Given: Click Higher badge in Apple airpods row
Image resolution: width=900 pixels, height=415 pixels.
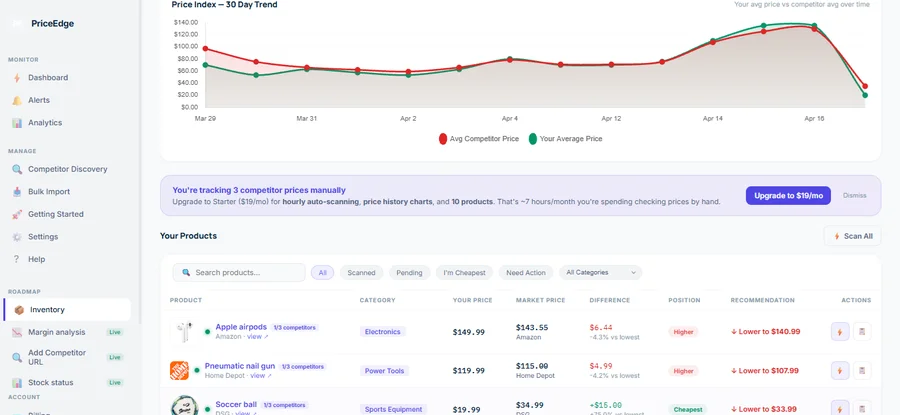Looking at the screenshot, I should click(684, 332).
